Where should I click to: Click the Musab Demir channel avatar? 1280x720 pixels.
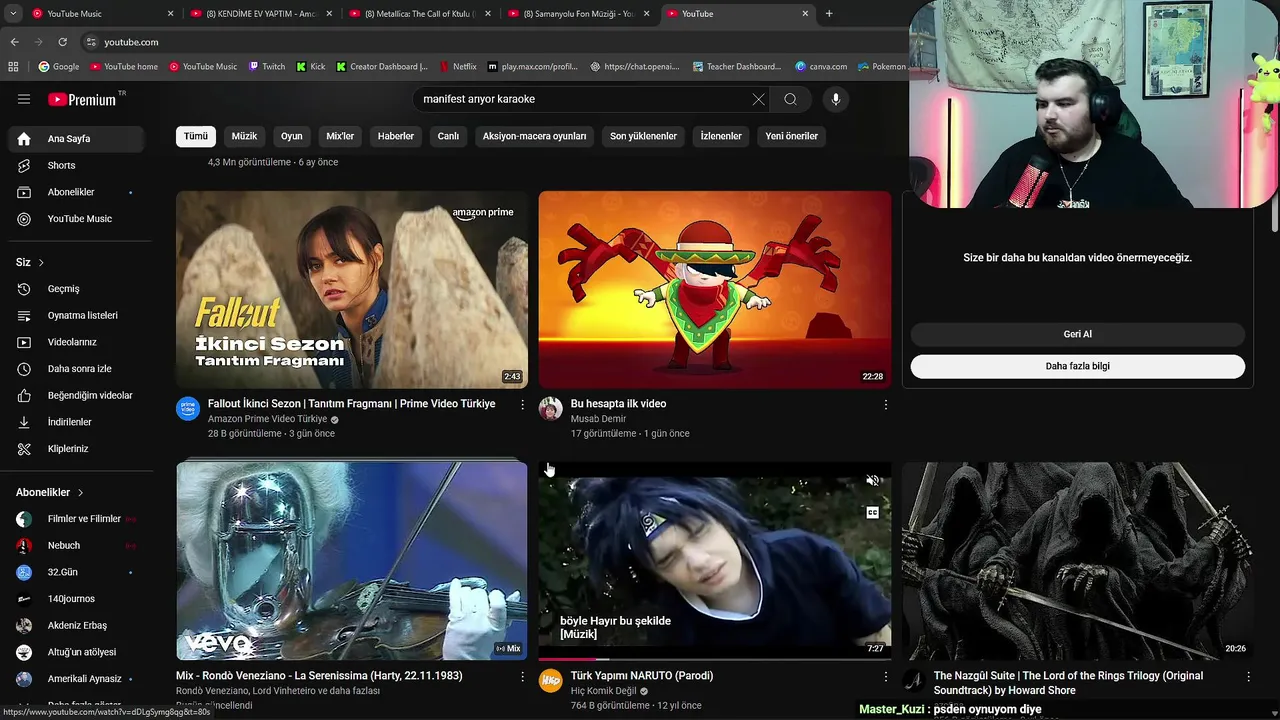click(x=551, y=408)
